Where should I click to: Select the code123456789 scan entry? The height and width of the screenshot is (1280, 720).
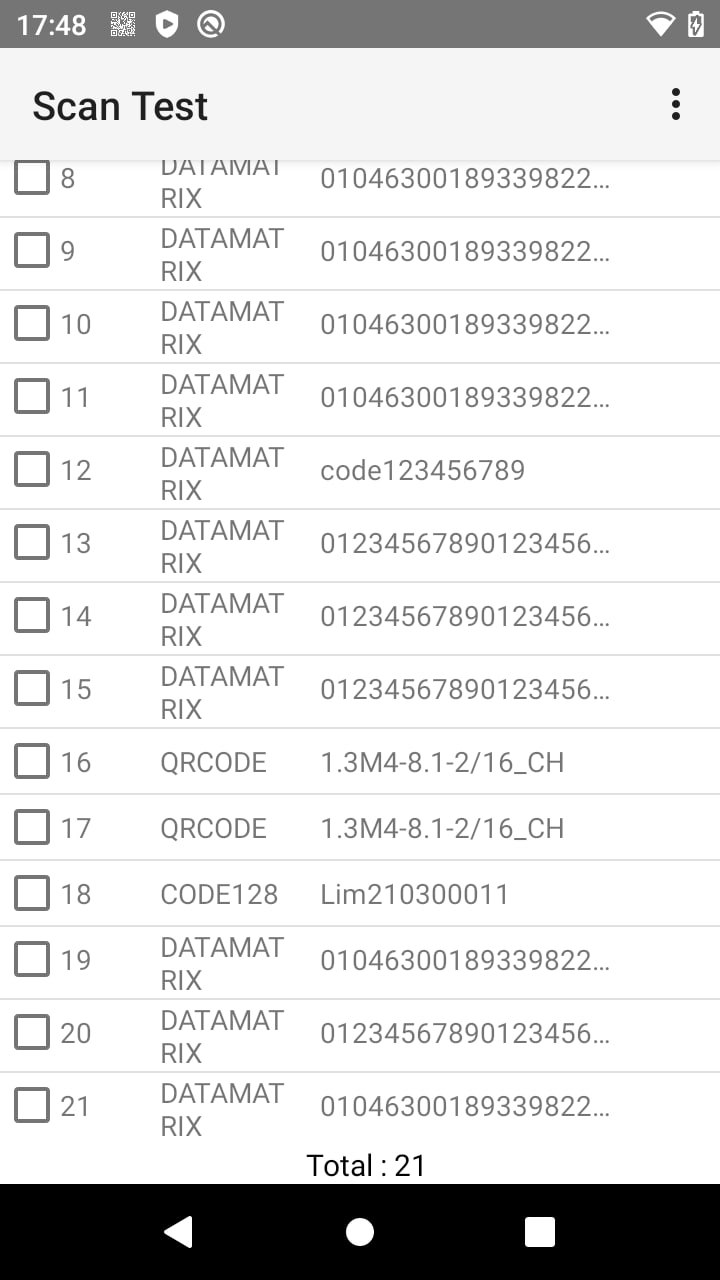pyautogui.click(x=422, y=470)
